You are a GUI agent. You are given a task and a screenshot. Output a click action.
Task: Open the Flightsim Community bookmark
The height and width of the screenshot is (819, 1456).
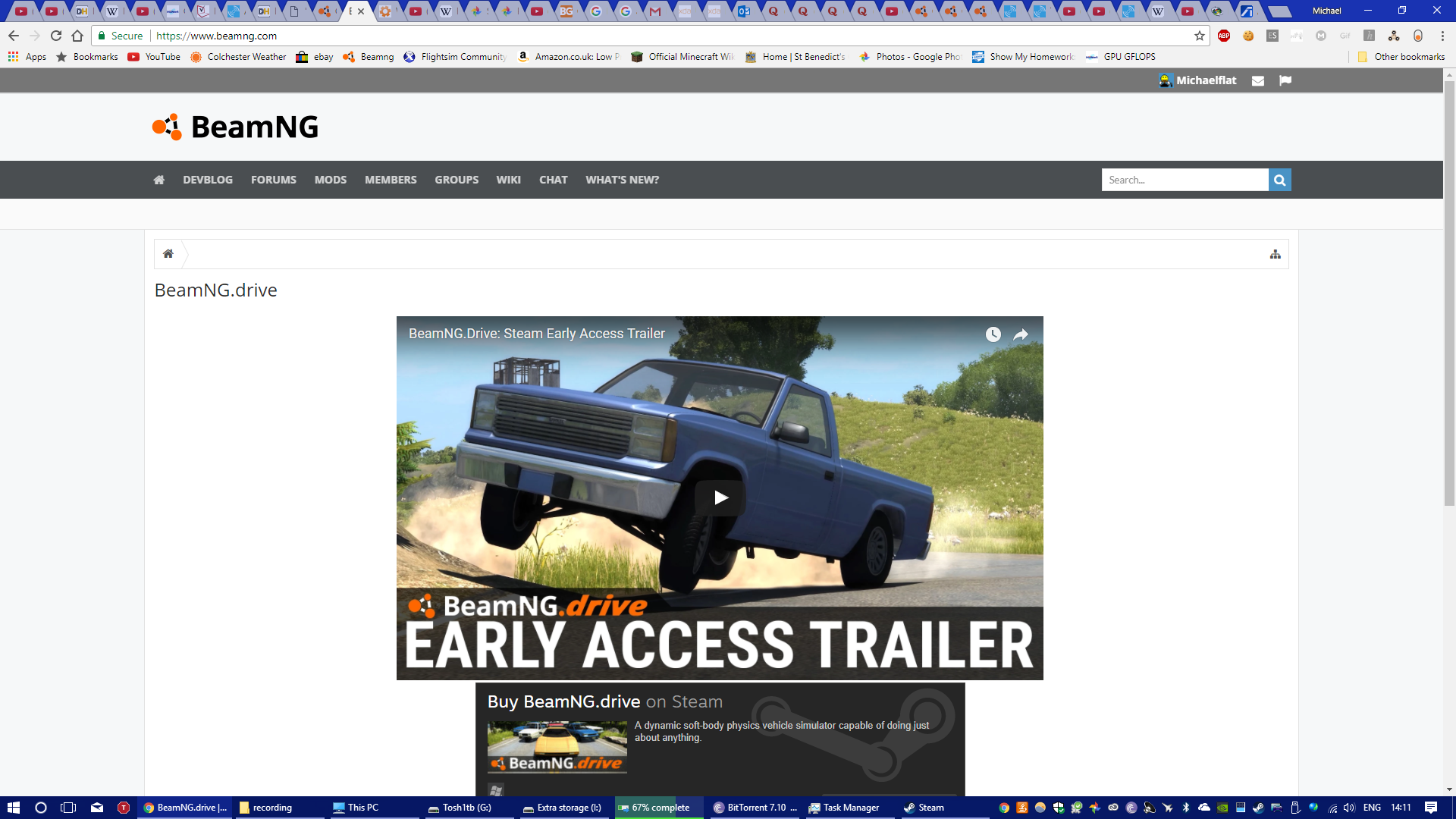point(455,57)
